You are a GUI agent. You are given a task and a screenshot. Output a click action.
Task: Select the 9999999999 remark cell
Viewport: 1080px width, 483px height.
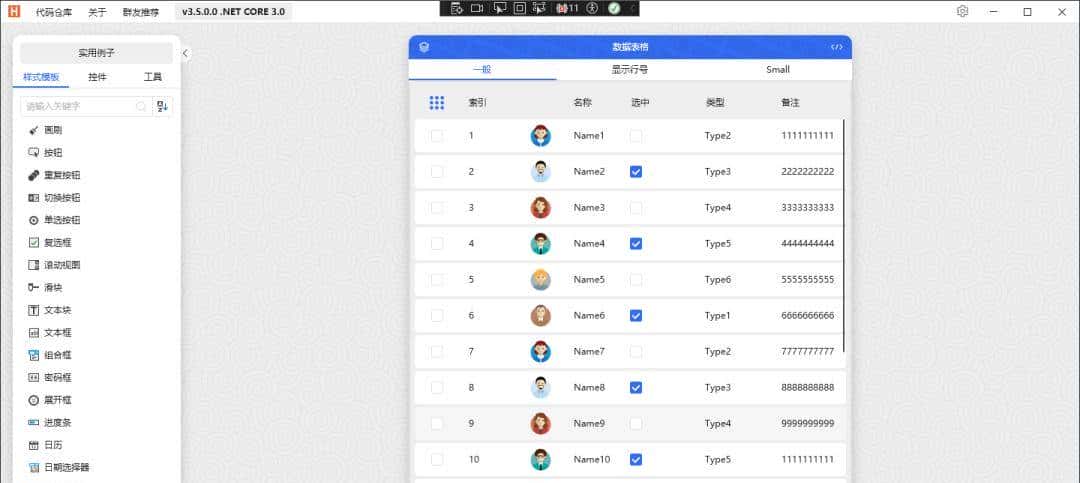(808, 423)
